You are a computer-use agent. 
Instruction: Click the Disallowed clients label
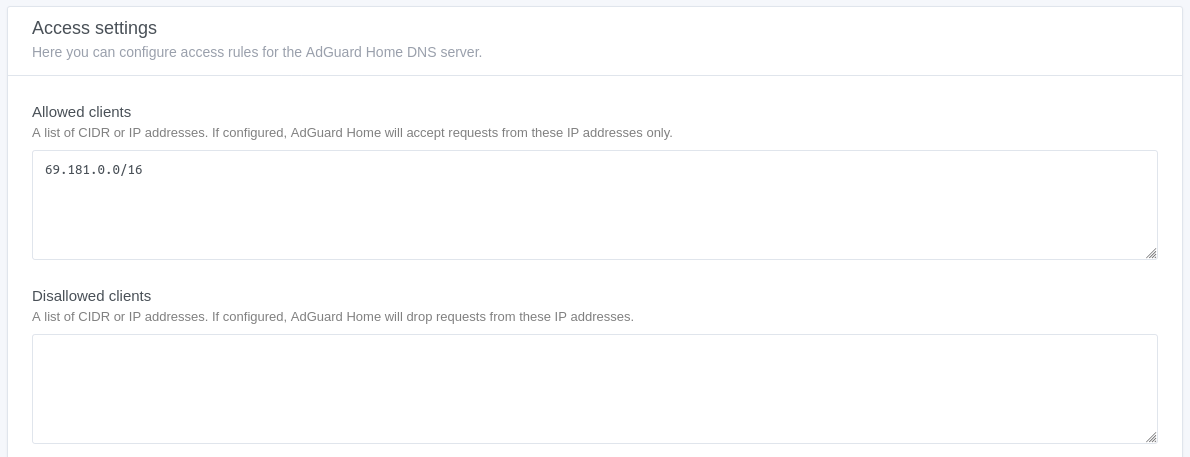click(91, 296)
